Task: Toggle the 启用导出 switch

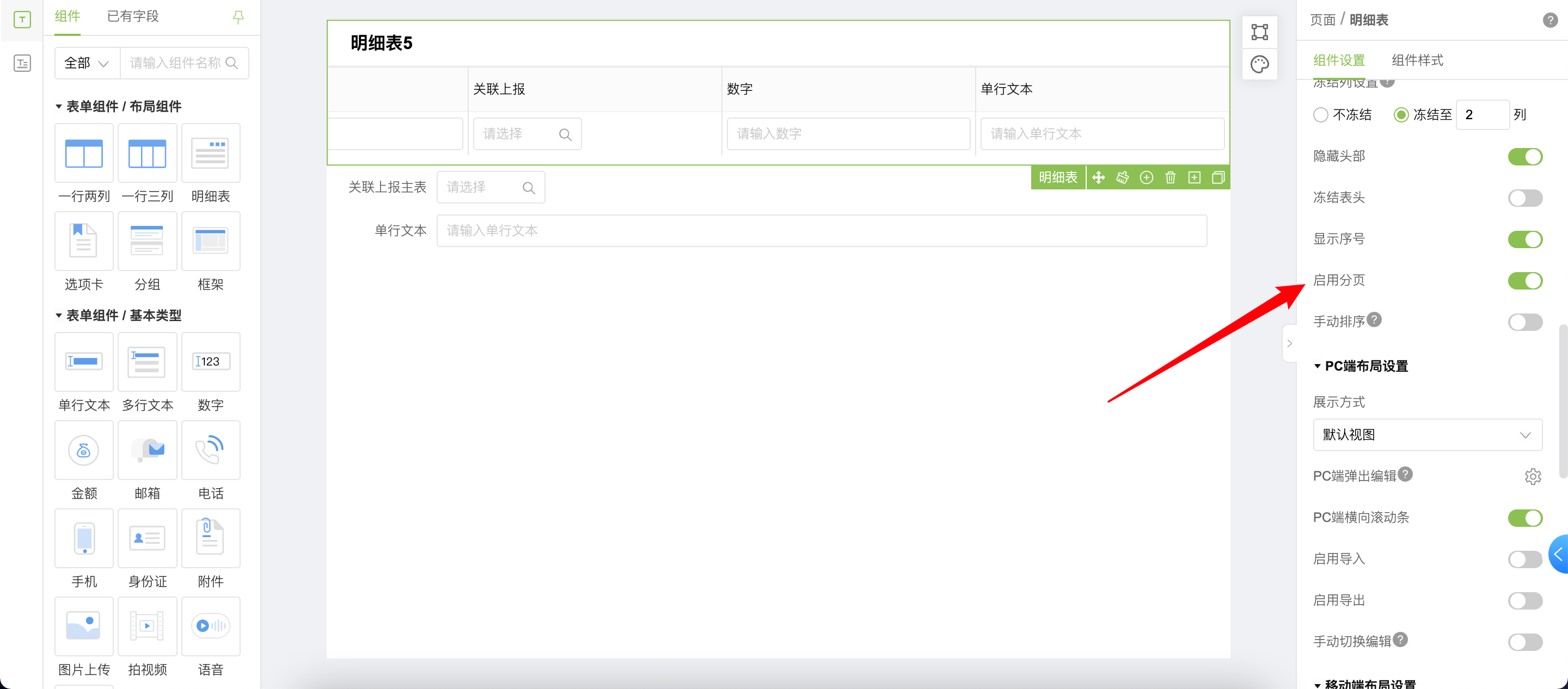Action: (x=1525, y=601)
